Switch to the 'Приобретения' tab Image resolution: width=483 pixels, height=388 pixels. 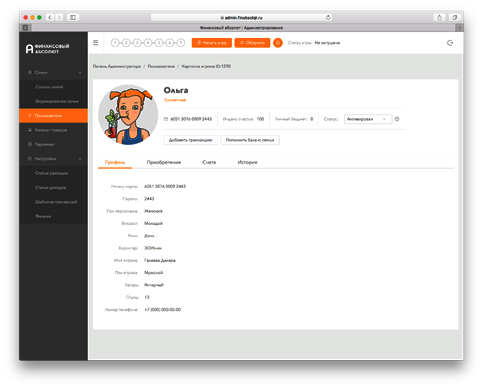[164, 162]
